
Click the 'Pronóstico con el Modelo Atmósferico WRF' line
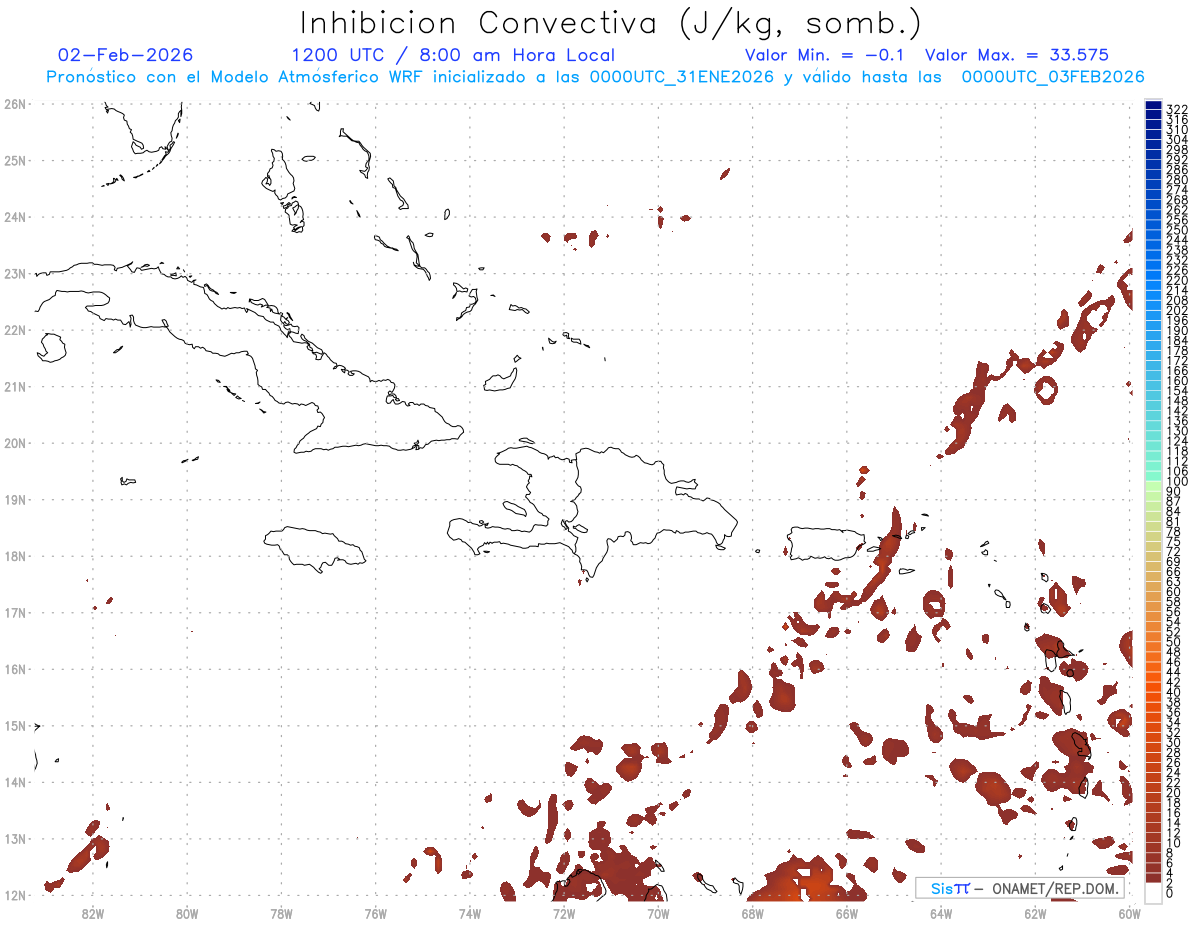tap(595, 77)
